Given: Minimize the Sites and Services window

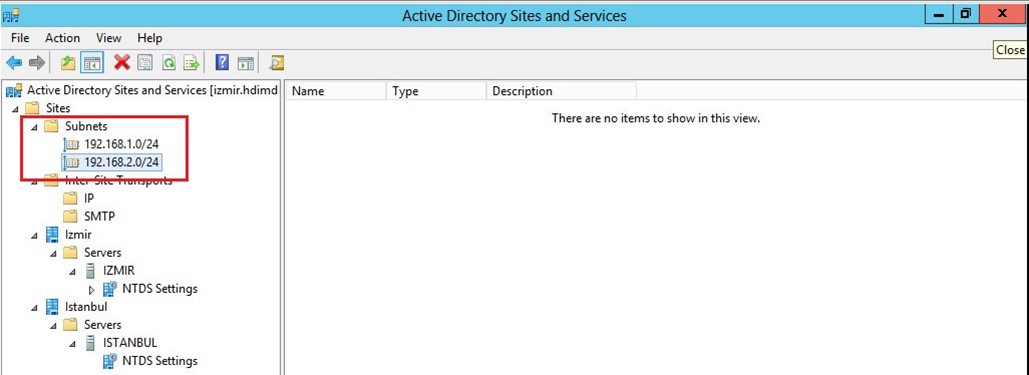Looking at the screenshot, I should pyautogui.click(x=939, y=14).
